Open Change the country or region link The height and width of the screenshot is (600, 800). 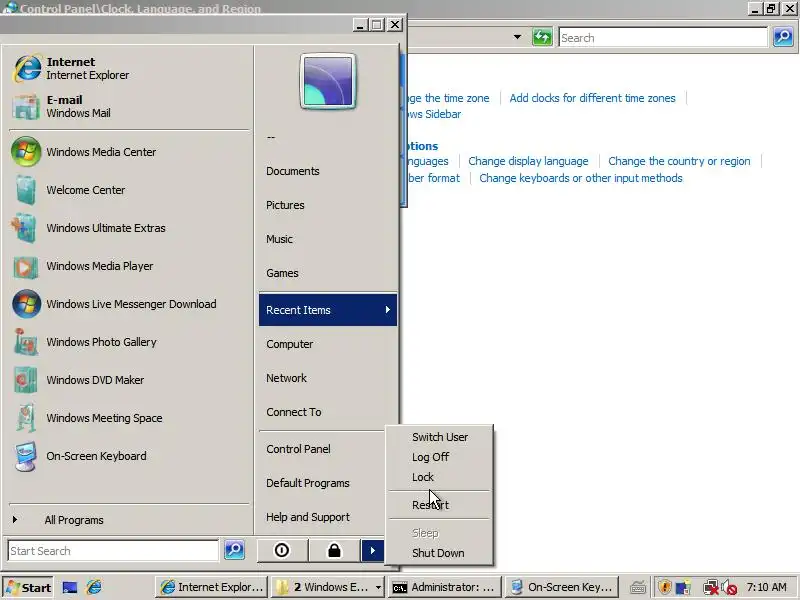tap(679, 161)
